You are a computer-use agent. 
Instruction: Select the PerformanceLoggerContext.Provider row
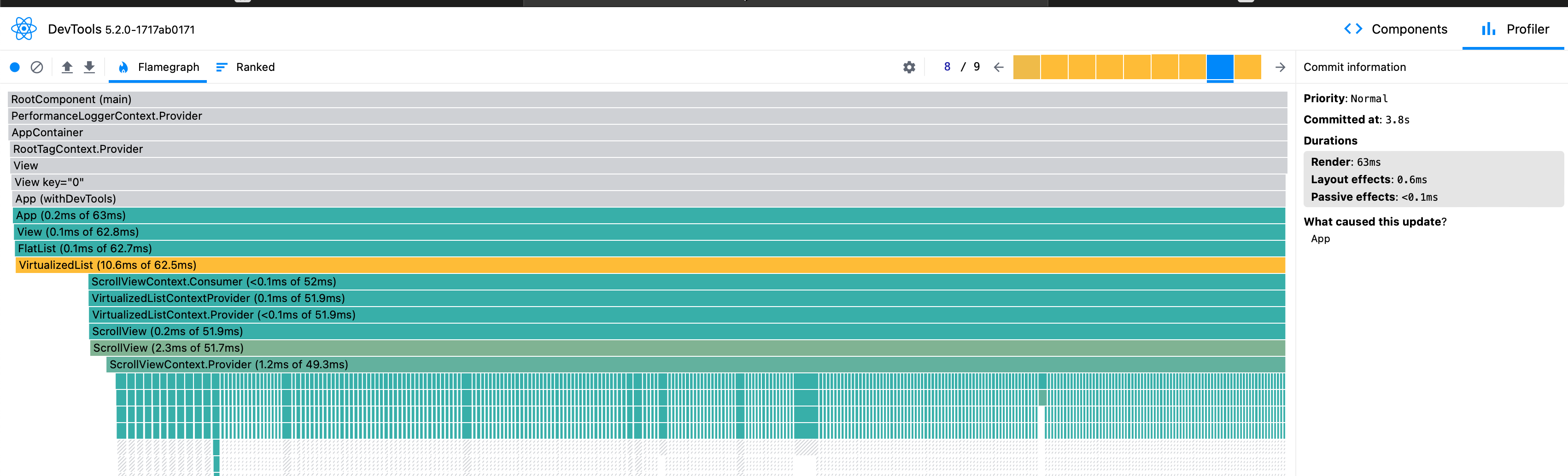coord(648,116)
